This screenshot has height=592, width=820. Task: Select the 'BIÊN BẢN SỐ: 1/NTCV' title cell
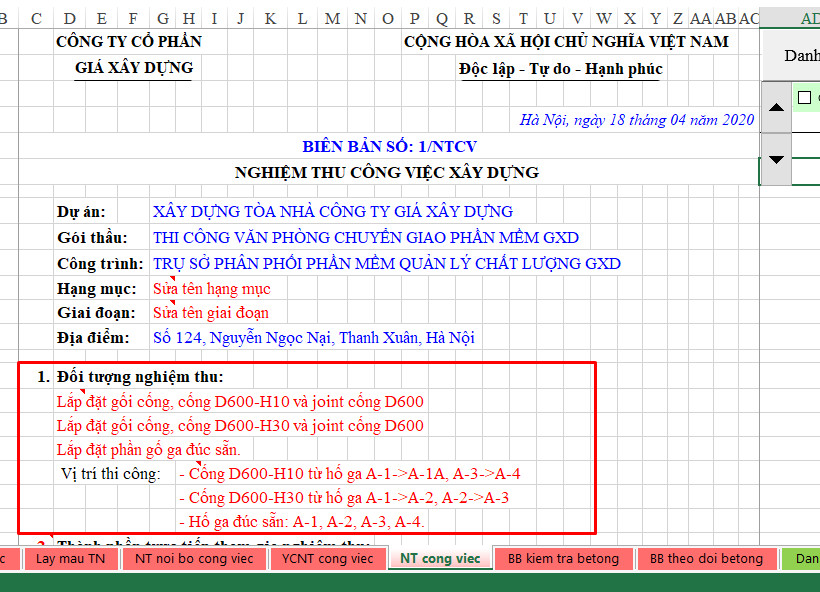click(x=388, y=147)
